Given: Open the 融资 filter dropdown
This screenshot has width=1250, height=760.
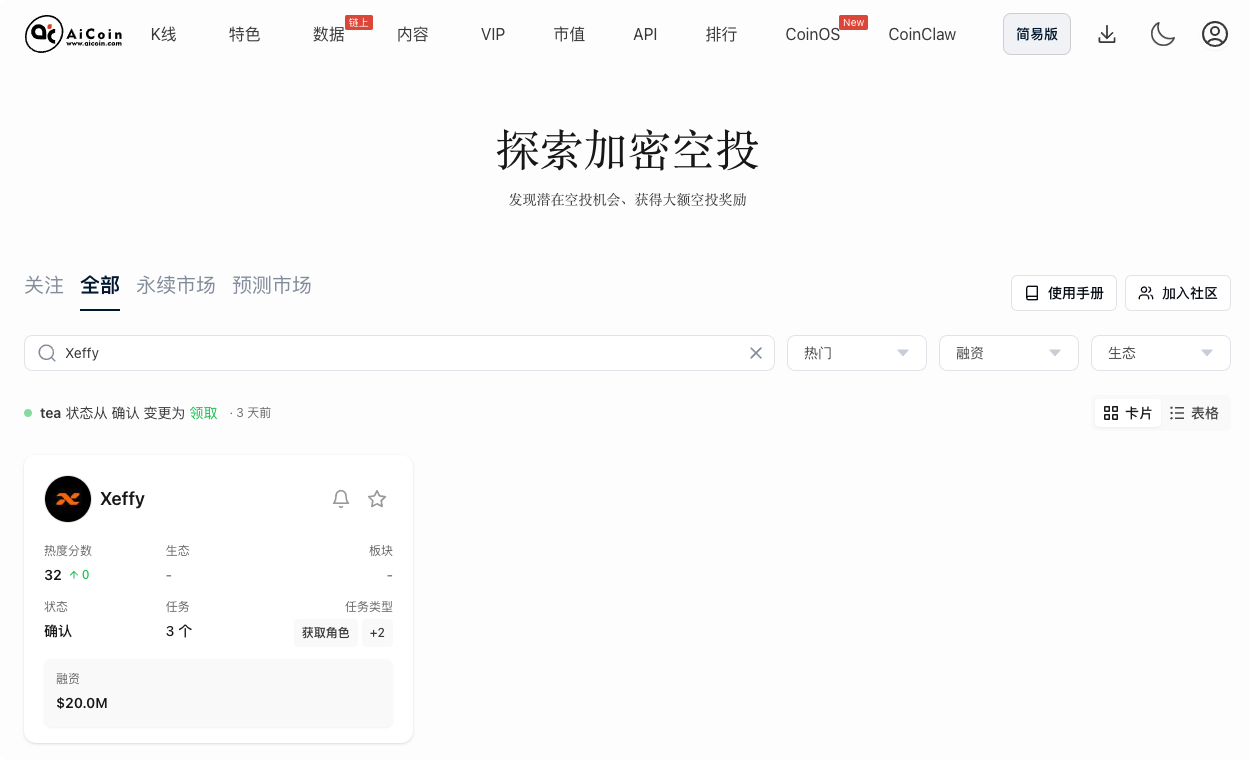Looking at the screenshot, I should pos(1009,353).
